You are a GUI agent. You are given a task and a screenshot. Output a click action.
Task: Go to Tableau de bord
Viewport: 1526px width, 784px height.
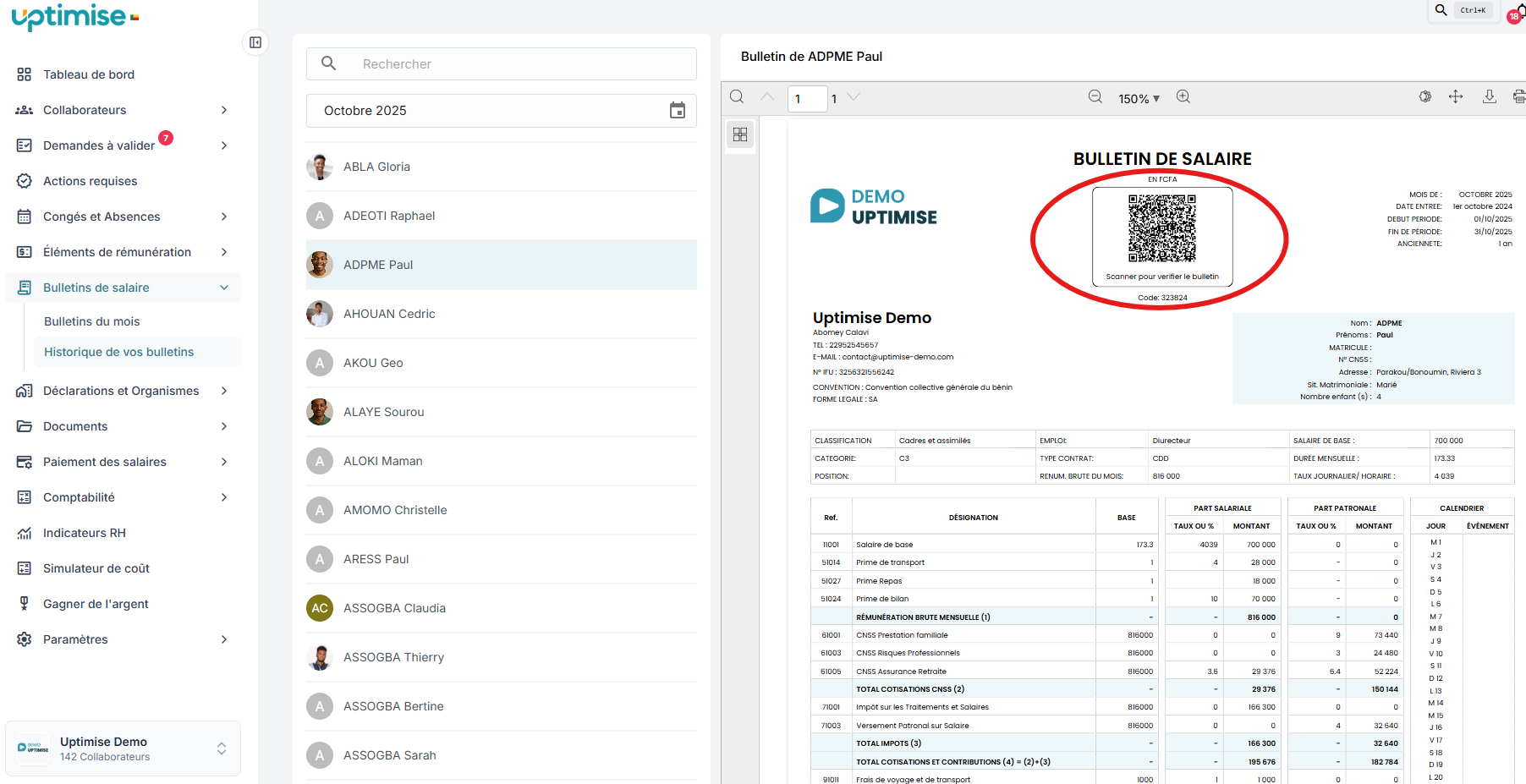click(x=89, y=74)
